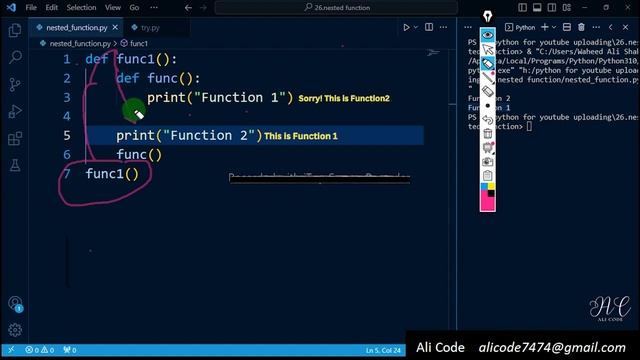Select the eraser tool in annotation toolbar
Image resolution: width=640 pixels, height=360 pixels.
coord(487,91)
